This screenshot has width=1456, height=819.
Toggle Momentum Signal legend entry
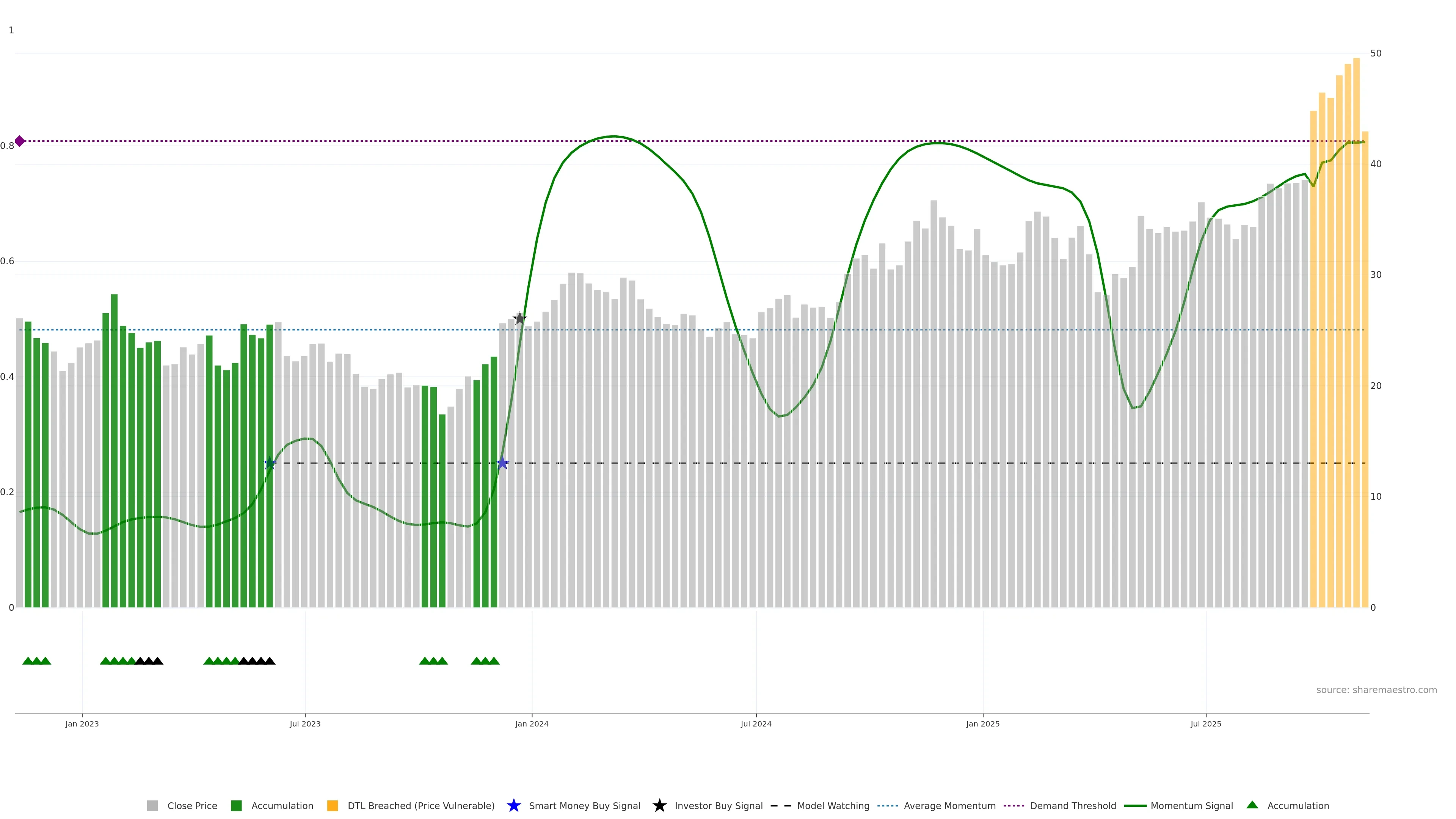pyautogui.click(x=1191, y=806)
